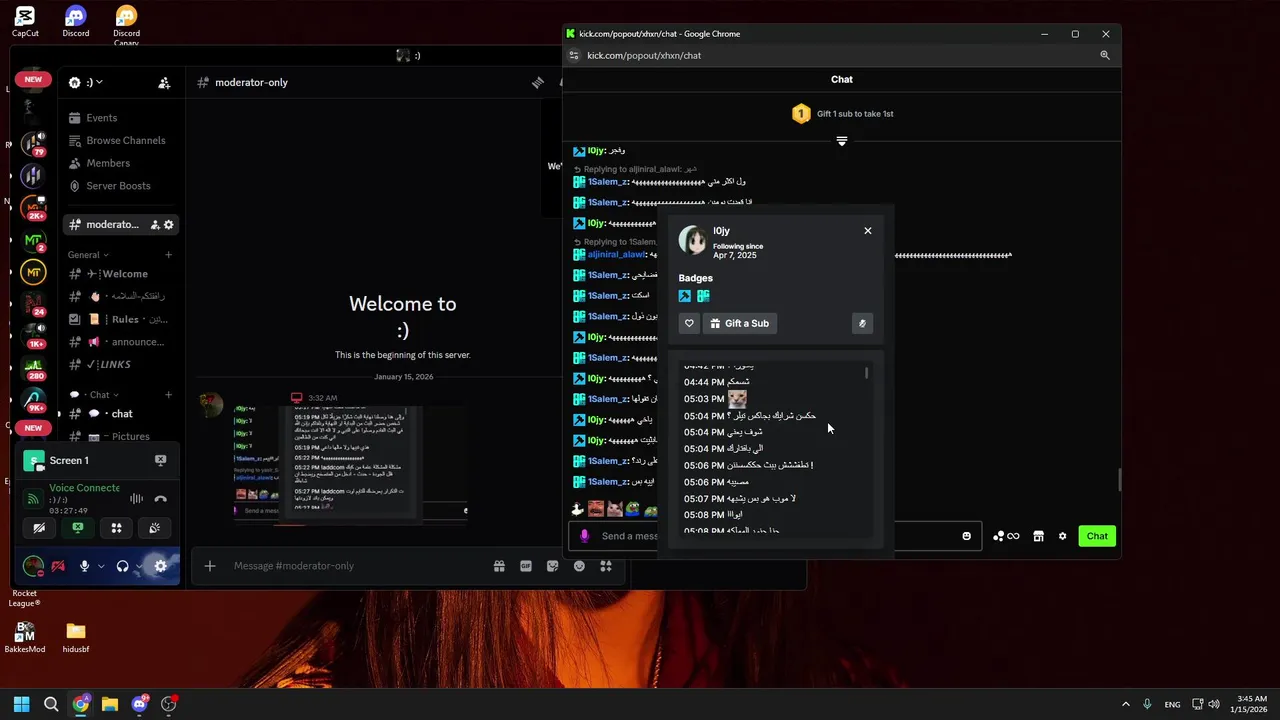This screenshot has height=720, width=1280.
Task: Add a channel to Chat category
Action: coord(168,395)
